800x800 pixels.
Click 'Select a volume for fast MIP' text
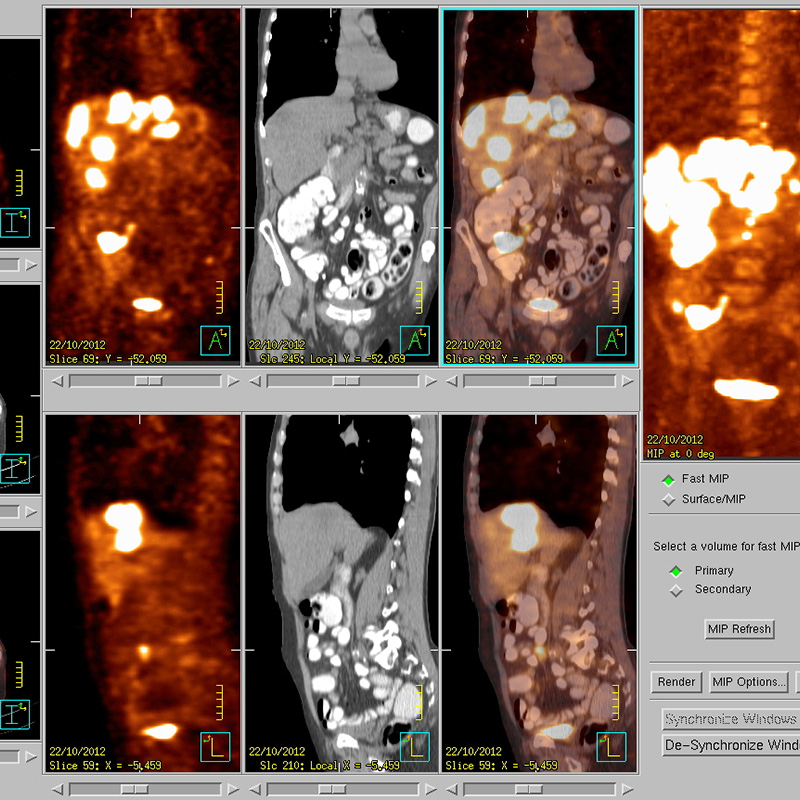tap(726, 546)
